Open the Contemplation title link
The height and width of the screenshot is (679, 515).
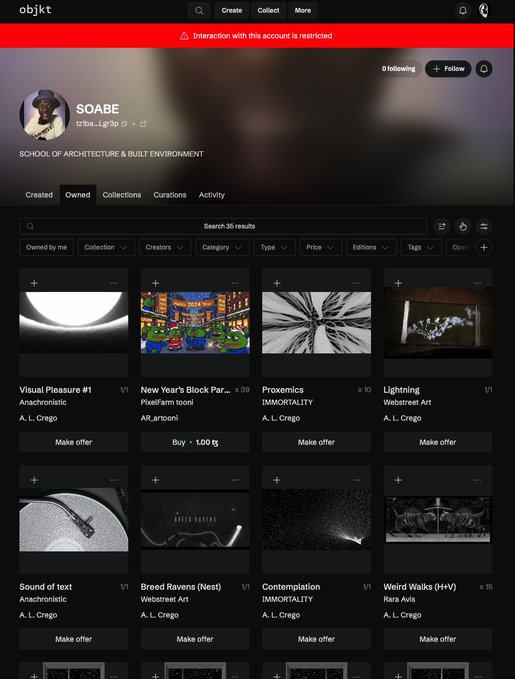tap(291, 587)
